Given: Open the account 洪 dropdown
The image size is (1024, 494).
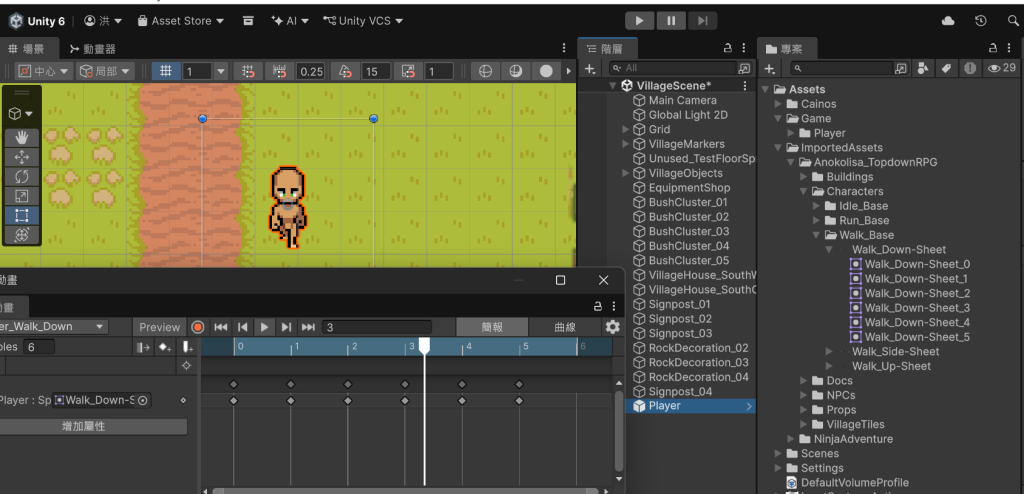Looking at the screenshot, I should (x=103, y=21).
